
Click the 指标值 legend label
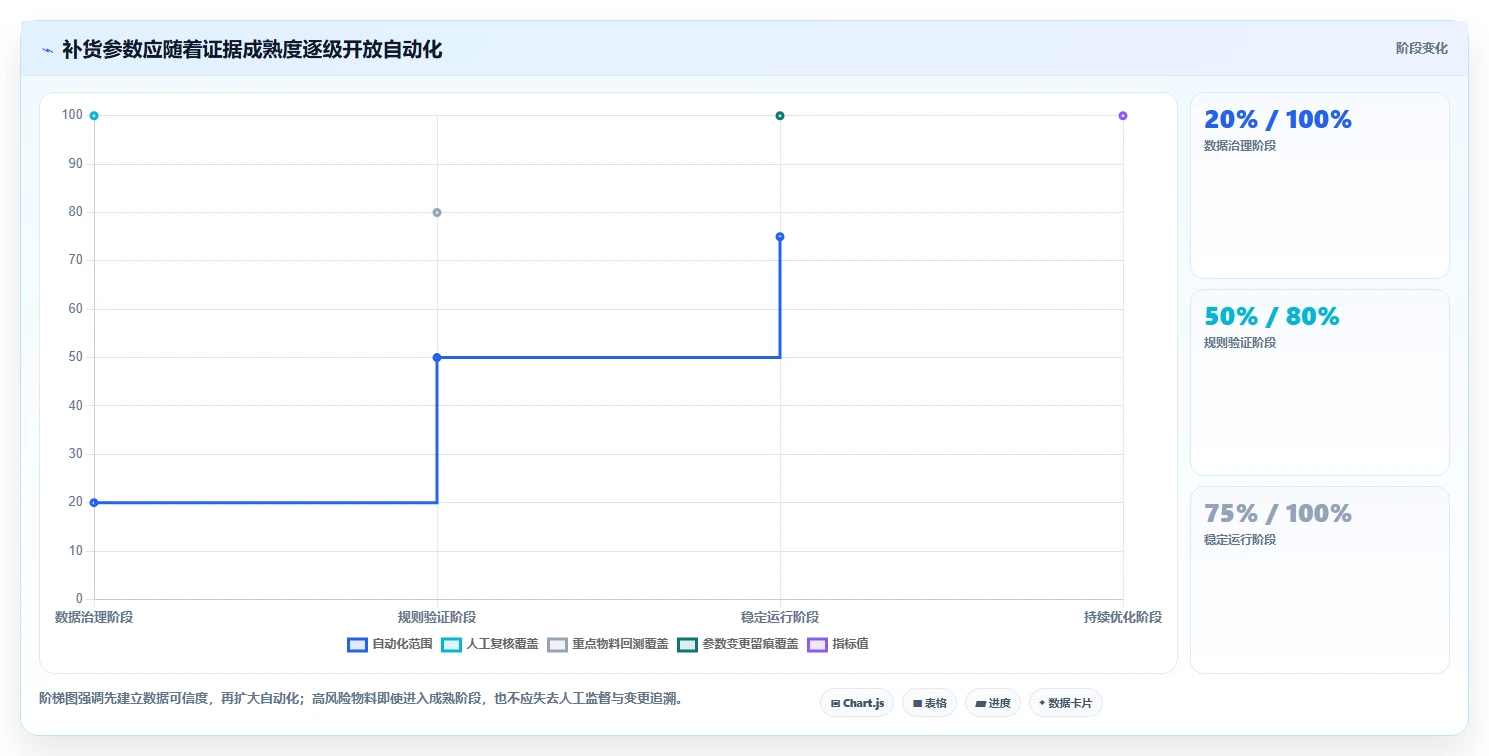pos(850,644)
